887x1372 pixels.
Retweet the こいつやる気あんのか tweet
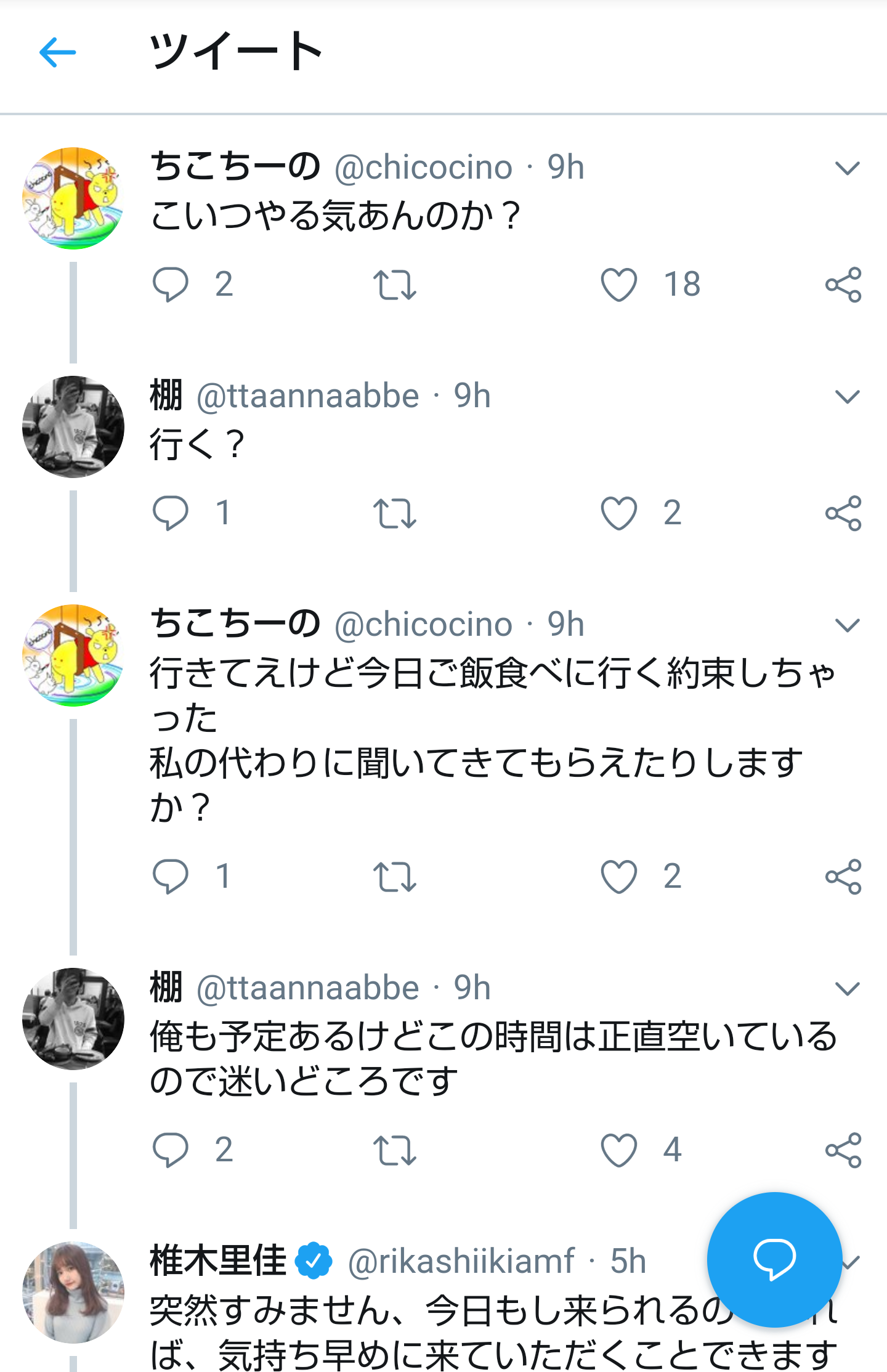pos(394,285)
